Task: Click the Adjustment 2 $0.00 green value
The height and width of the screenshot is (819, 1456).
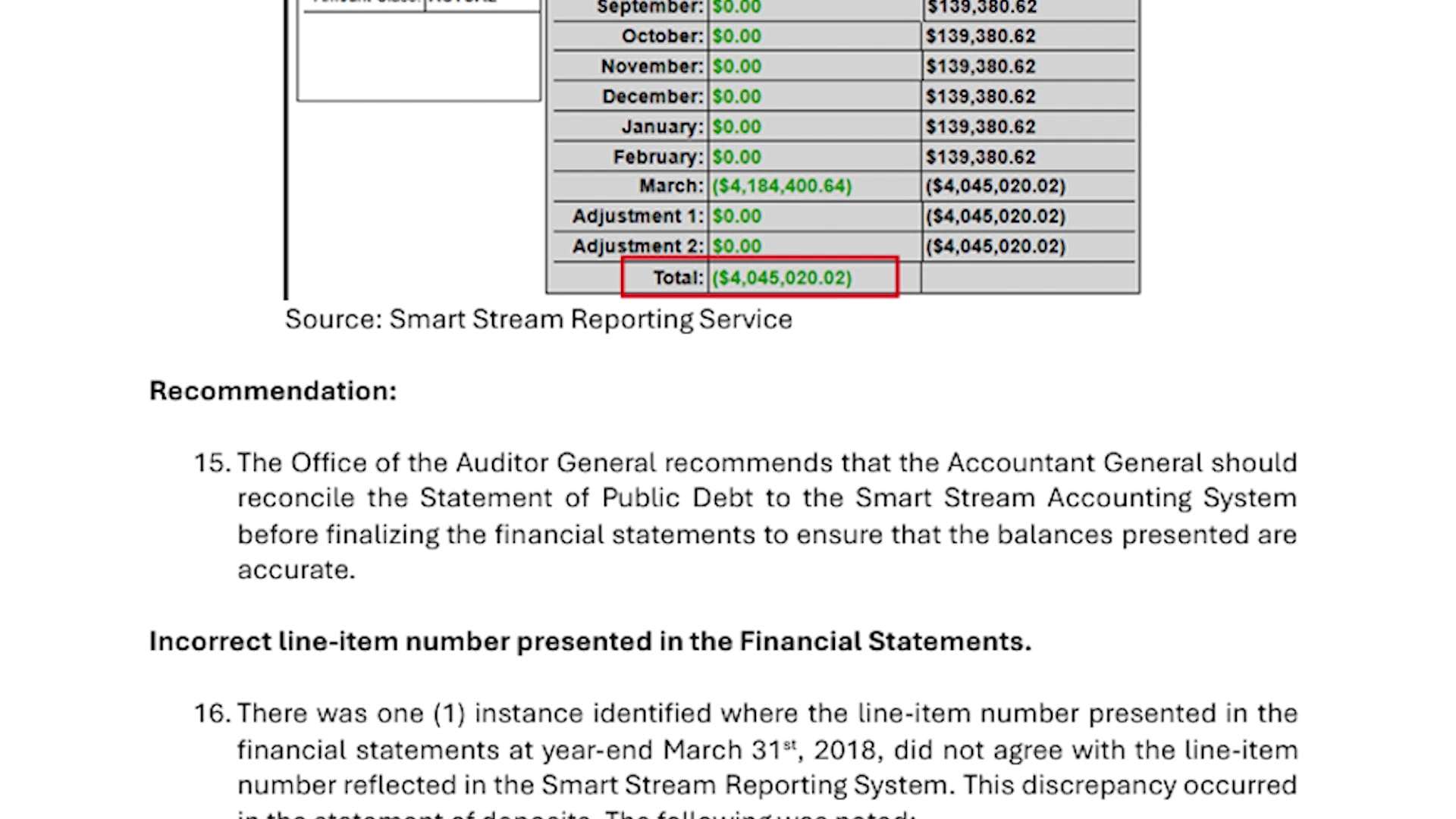Action: [736, 246]
